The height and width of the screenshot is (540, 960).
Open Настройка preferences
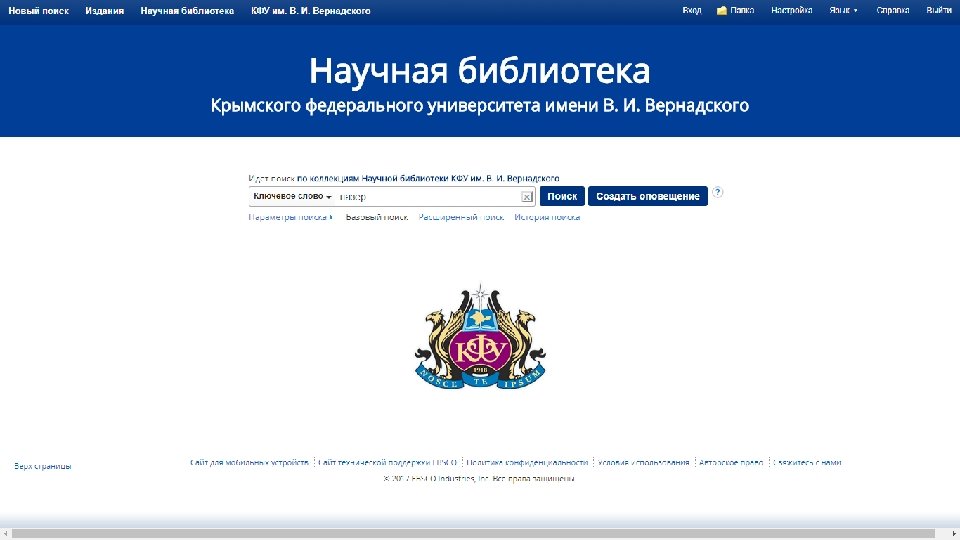[x=792, y=10]
